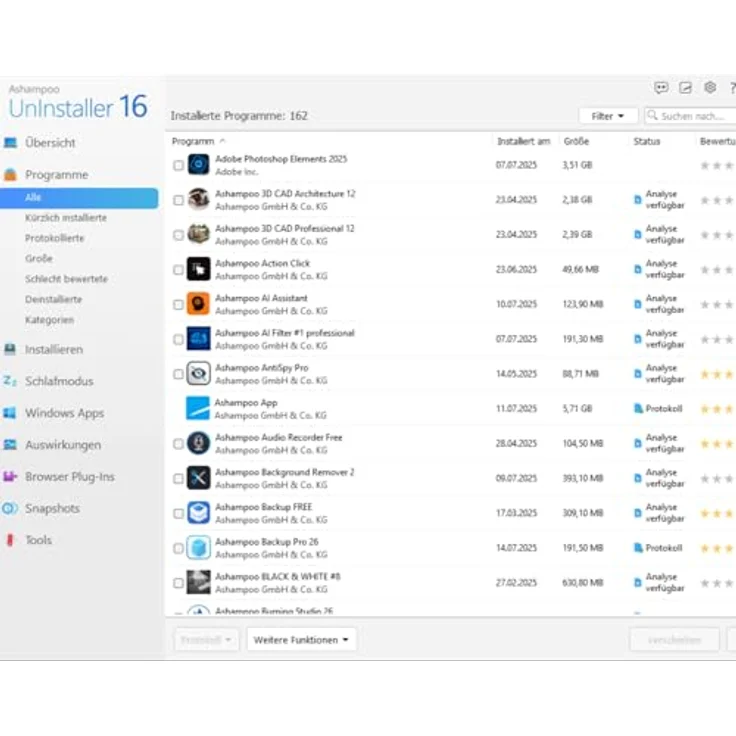Image resolution: width=736 pixels, height=736 pixels.
Task: Select the Alle programs filter
Action: (x=79, y=198)
